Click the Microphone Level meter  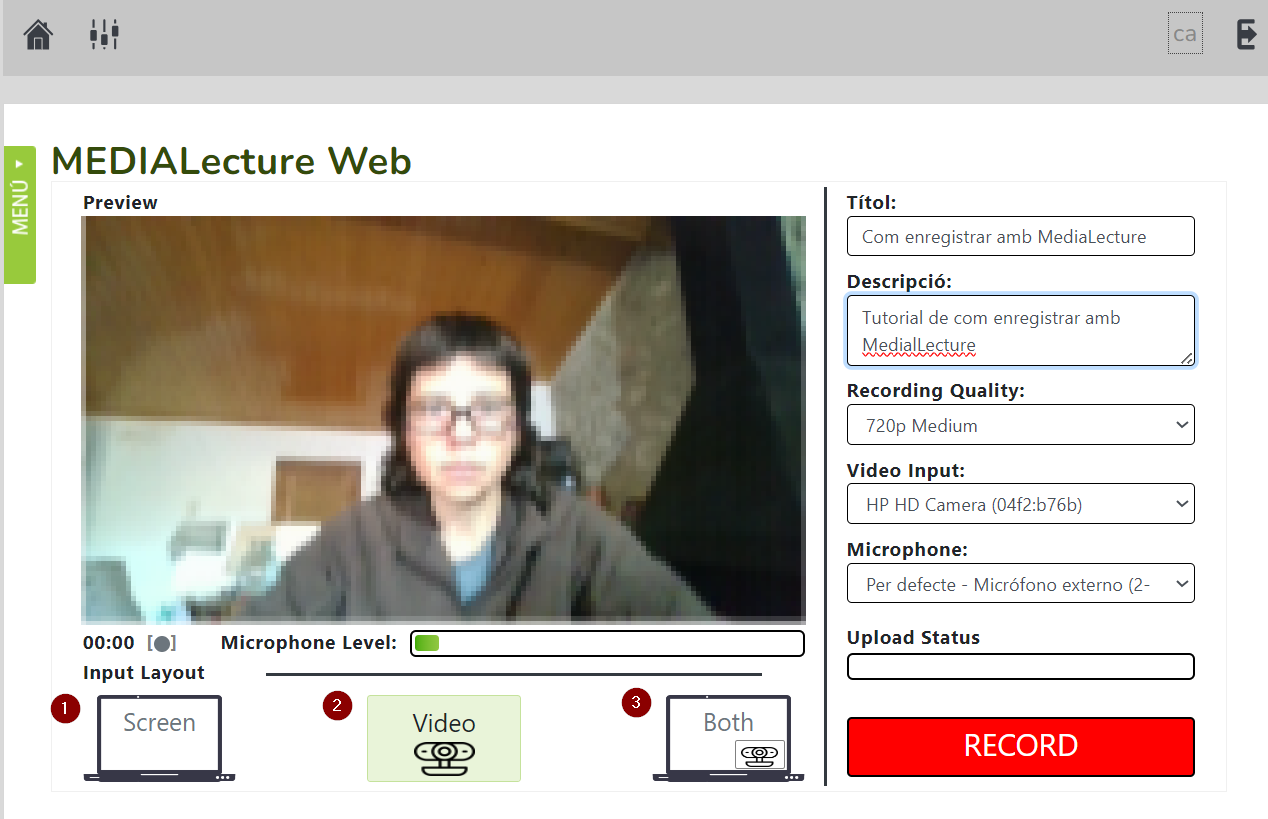tap(608, 643)
